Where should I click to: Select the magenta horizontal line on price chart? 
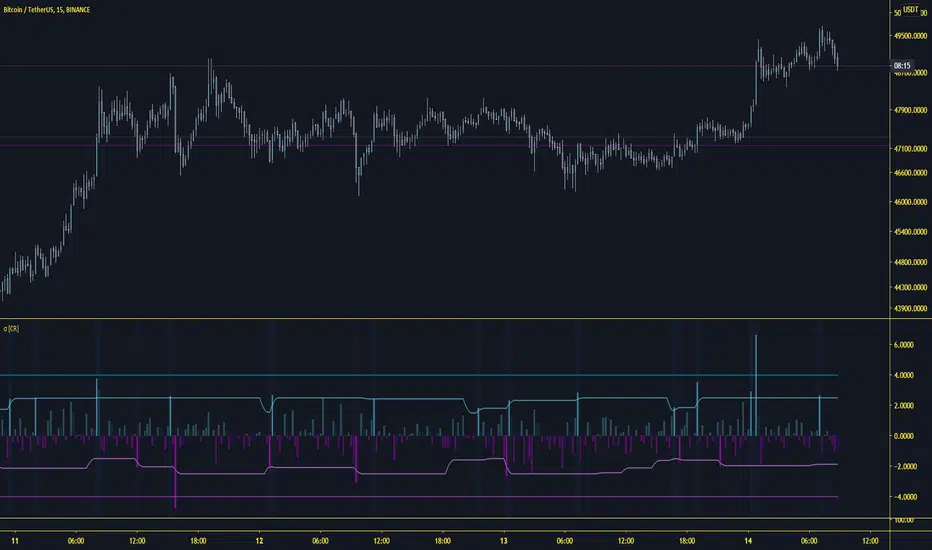pyautogui.click(x=445, y=145)
